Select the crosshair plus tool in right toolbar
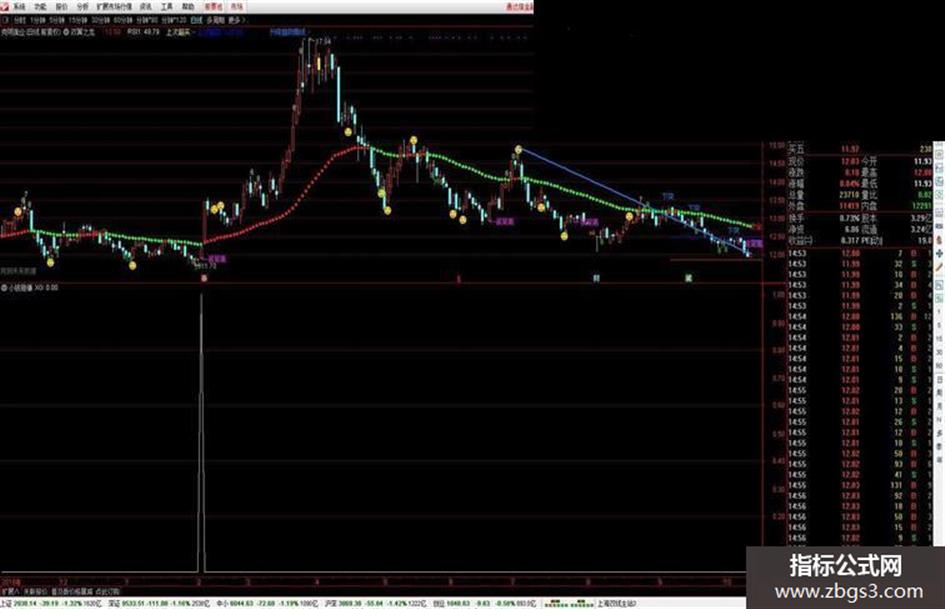This screenshot has height=609, width=945. pyautogui.click(x=939, y=253)
